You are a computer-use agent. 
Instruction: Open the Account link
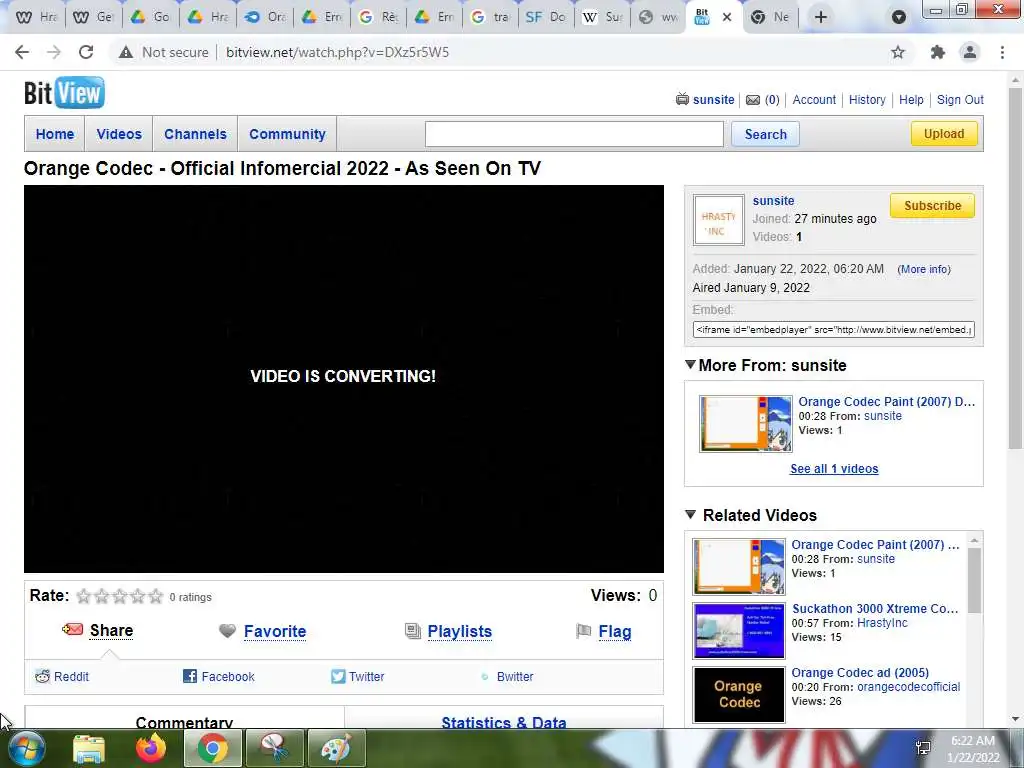click(814, 100)
